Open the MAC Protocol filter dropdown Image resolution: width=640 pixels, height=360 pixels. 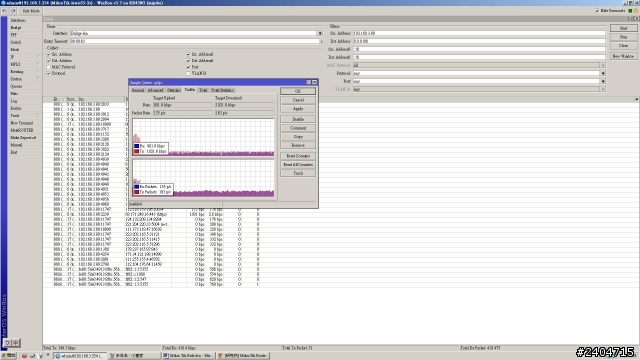(x=603, y=65)
